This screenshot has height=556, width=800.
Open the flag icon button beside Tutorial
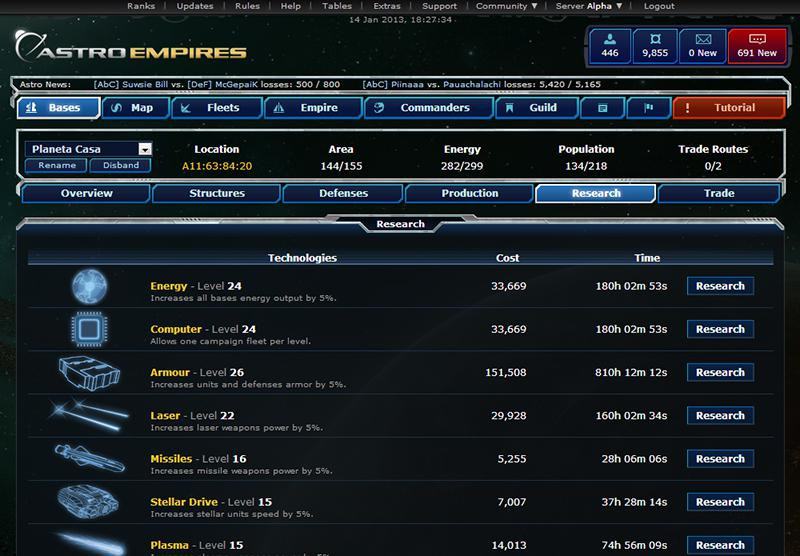648,108
